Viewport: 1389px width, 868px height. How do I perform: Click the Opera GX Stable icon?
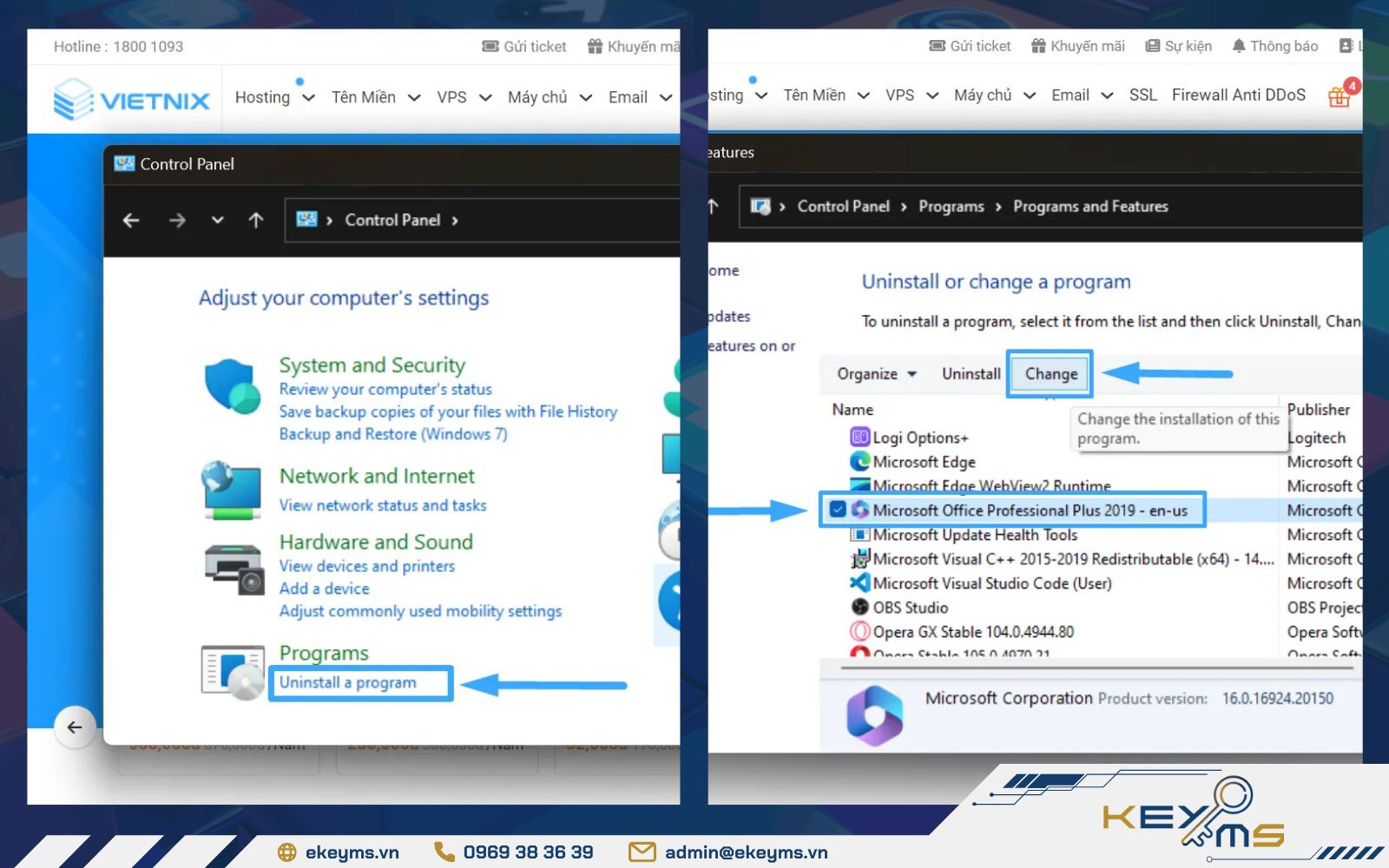point(859,632)
